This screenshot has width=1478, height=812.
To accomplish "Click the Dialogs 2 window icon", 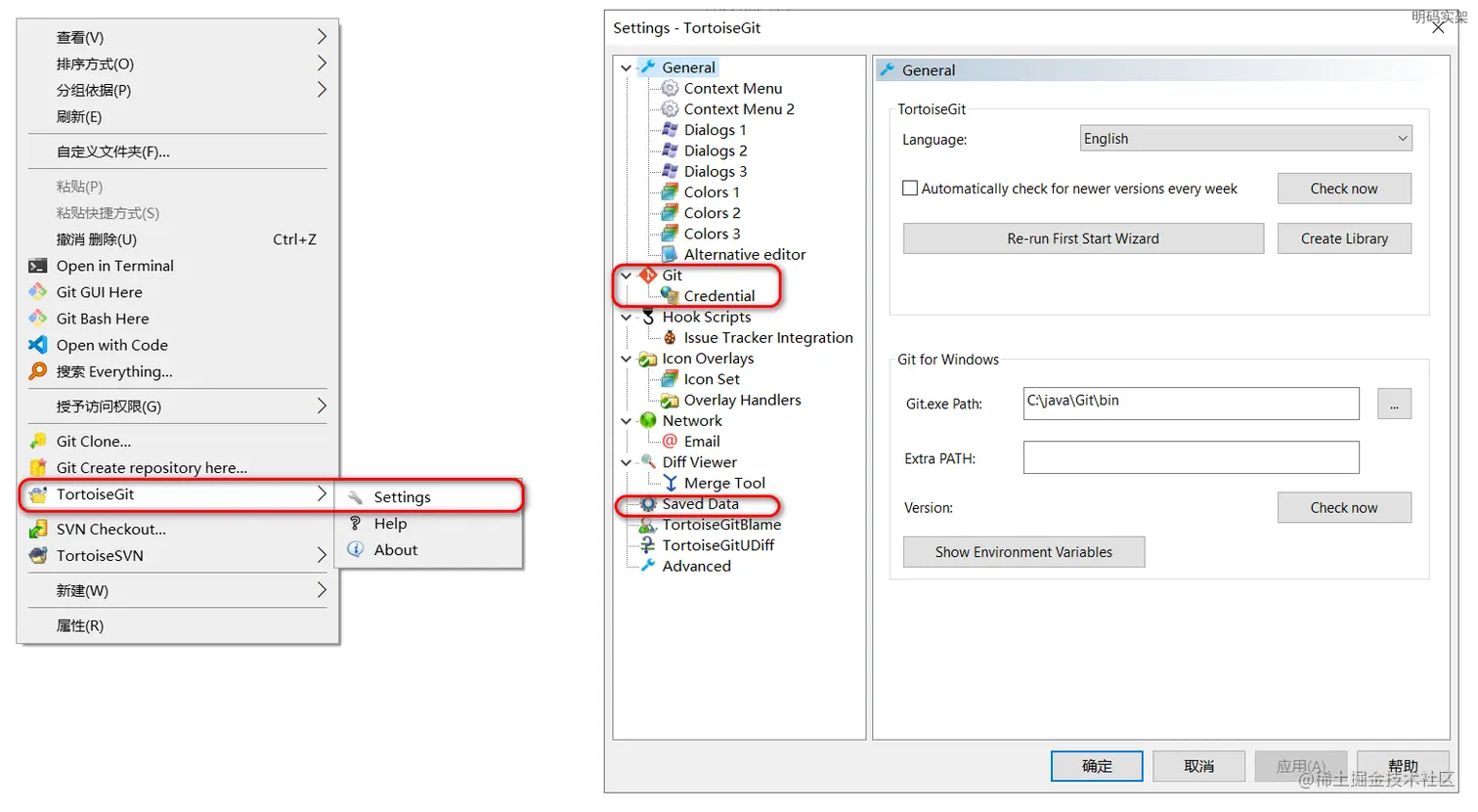I will (x=670, y=150).
